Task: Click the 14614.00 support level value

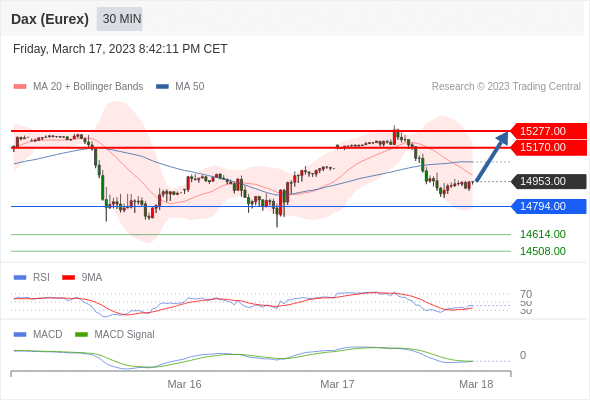Action: (543, 234)
